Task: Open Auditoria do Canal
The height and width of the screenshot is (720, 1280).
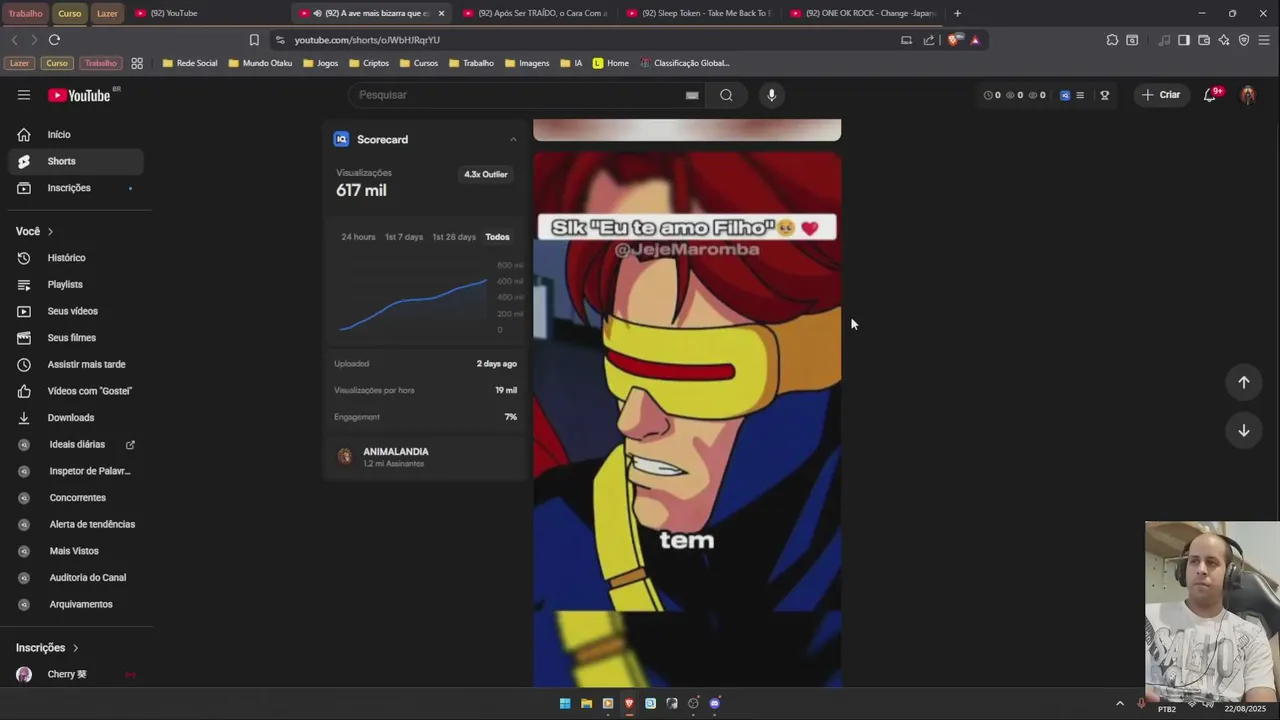Action: (76, 578)
